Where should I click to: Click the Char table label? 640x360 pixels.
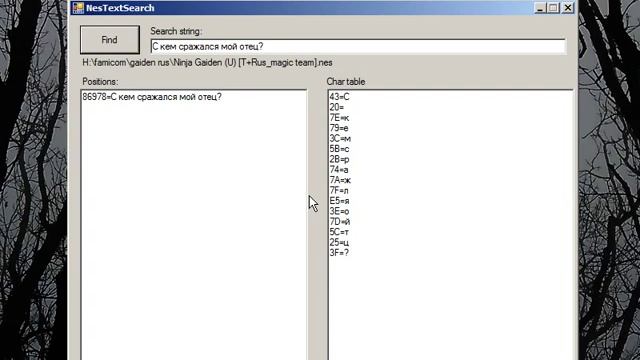[346, 82]
